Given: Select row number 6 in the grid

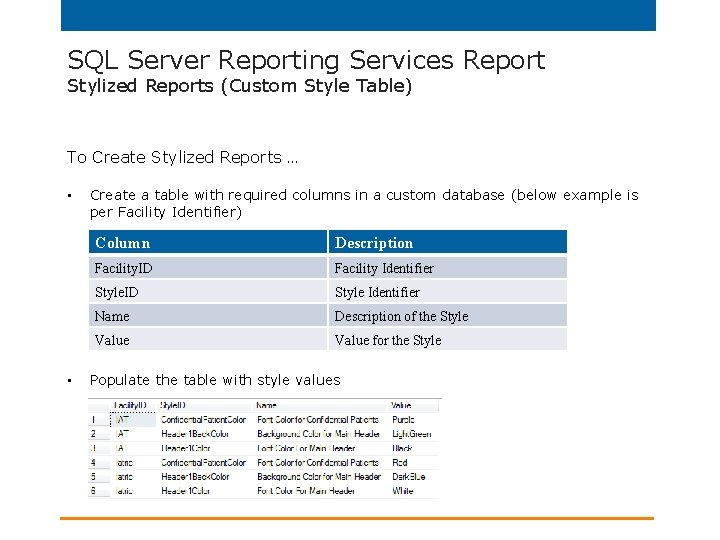Looking at the screenshot, I should [x=93, y=491].
